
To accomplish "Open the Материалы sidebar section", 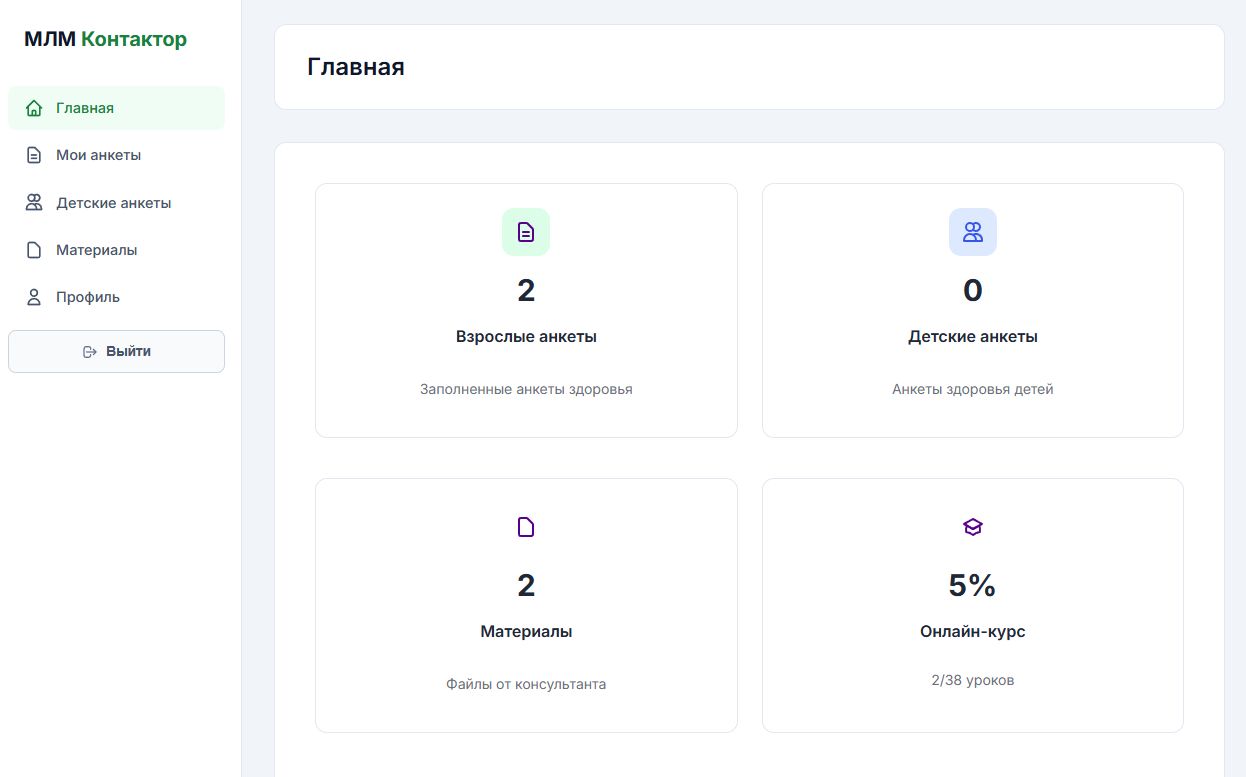I will point(116,250).
